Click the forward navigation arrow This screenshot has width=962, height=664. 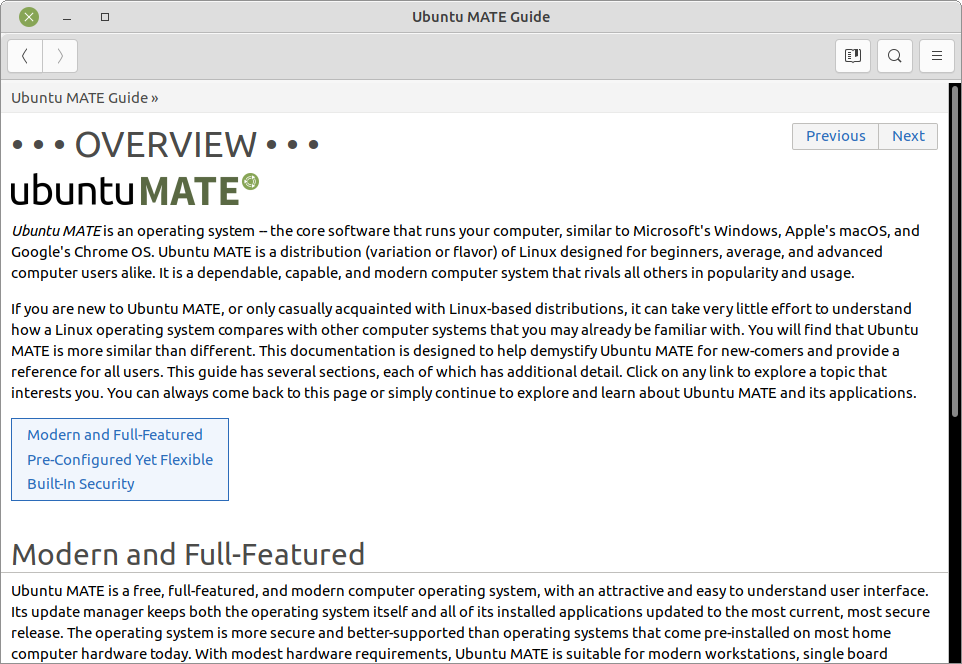click(x=59, y=56)
